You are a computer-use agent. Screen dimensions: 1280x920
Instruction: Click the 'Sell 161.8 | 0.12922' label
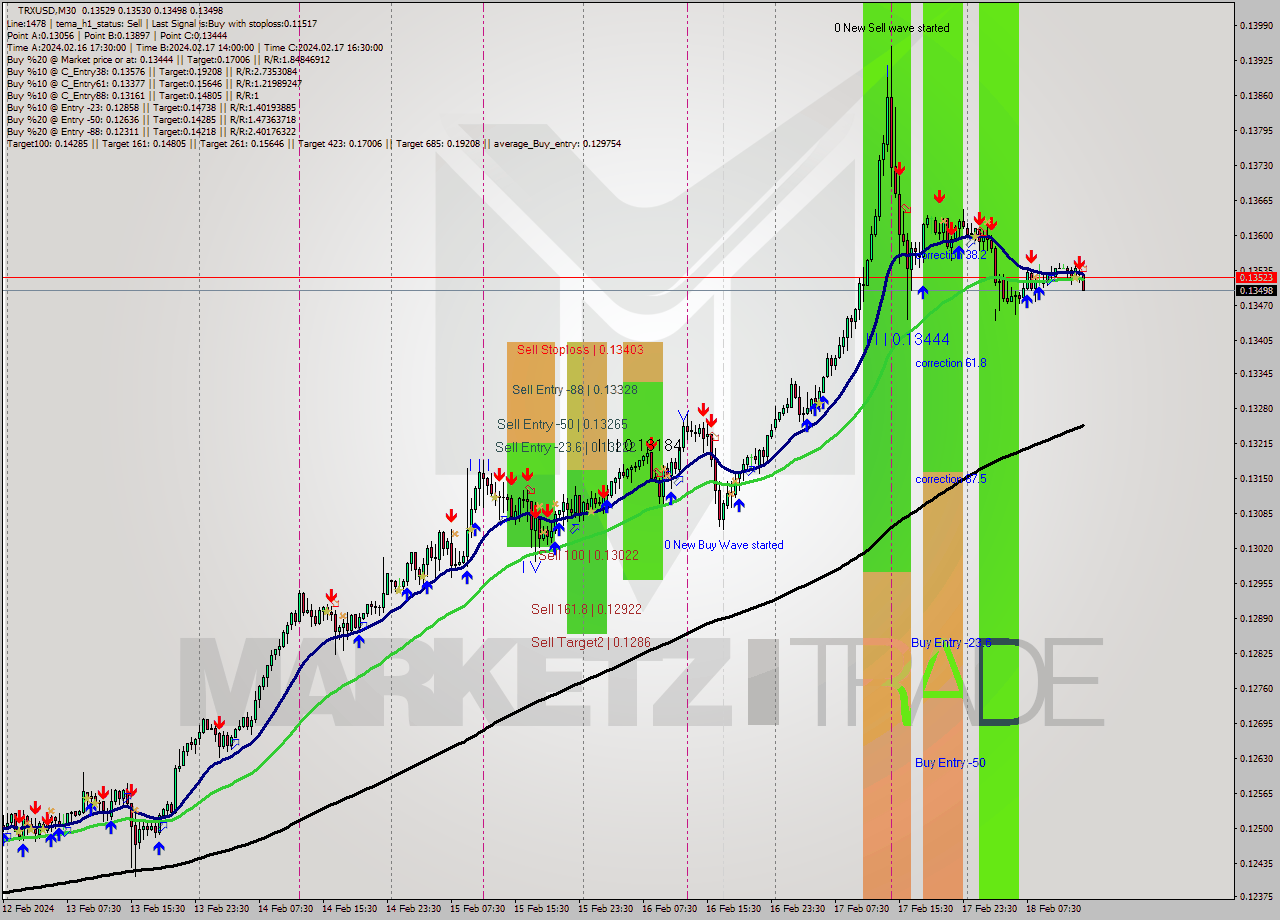[x=586, y=609]
